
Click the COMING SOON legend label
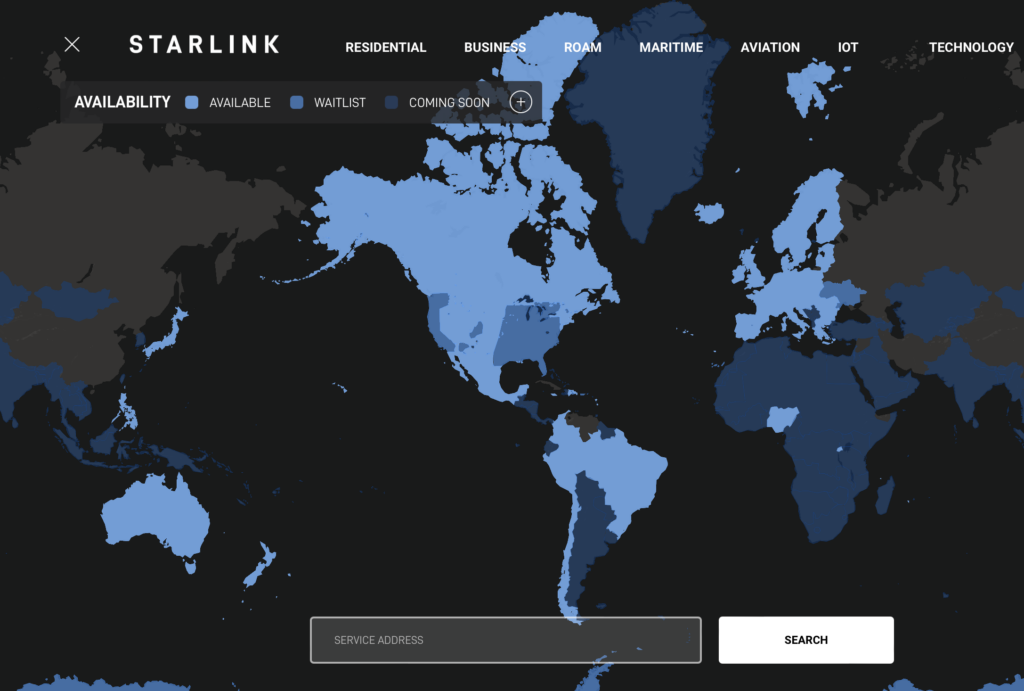(x=449, y=103)
